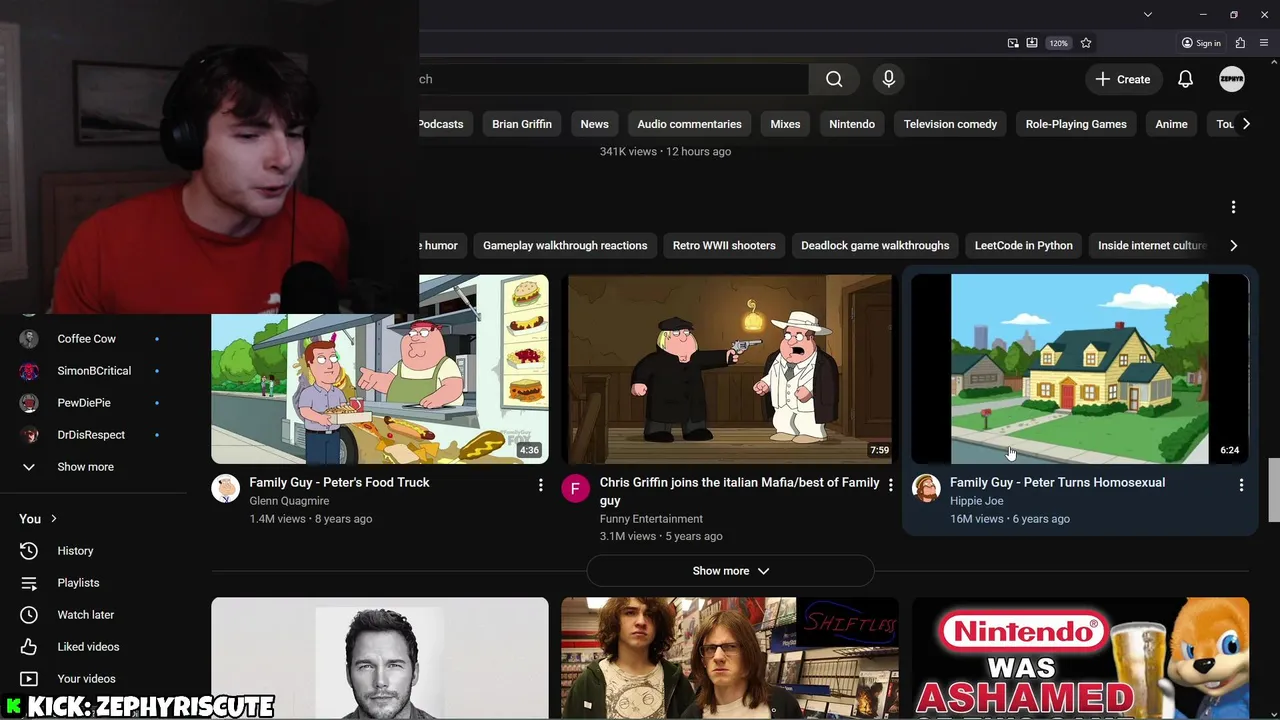Image resolution: width=1280 pixels, height=720 pixels.
Task: Open Family Guy - Peter Turns Homosexual title
Action: [x=1057, y=482]
